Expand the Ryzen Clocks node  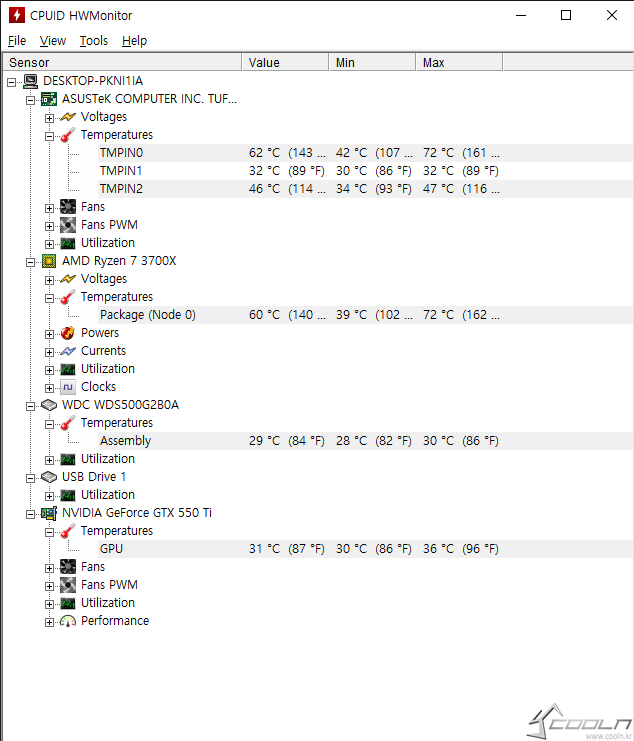49,388
